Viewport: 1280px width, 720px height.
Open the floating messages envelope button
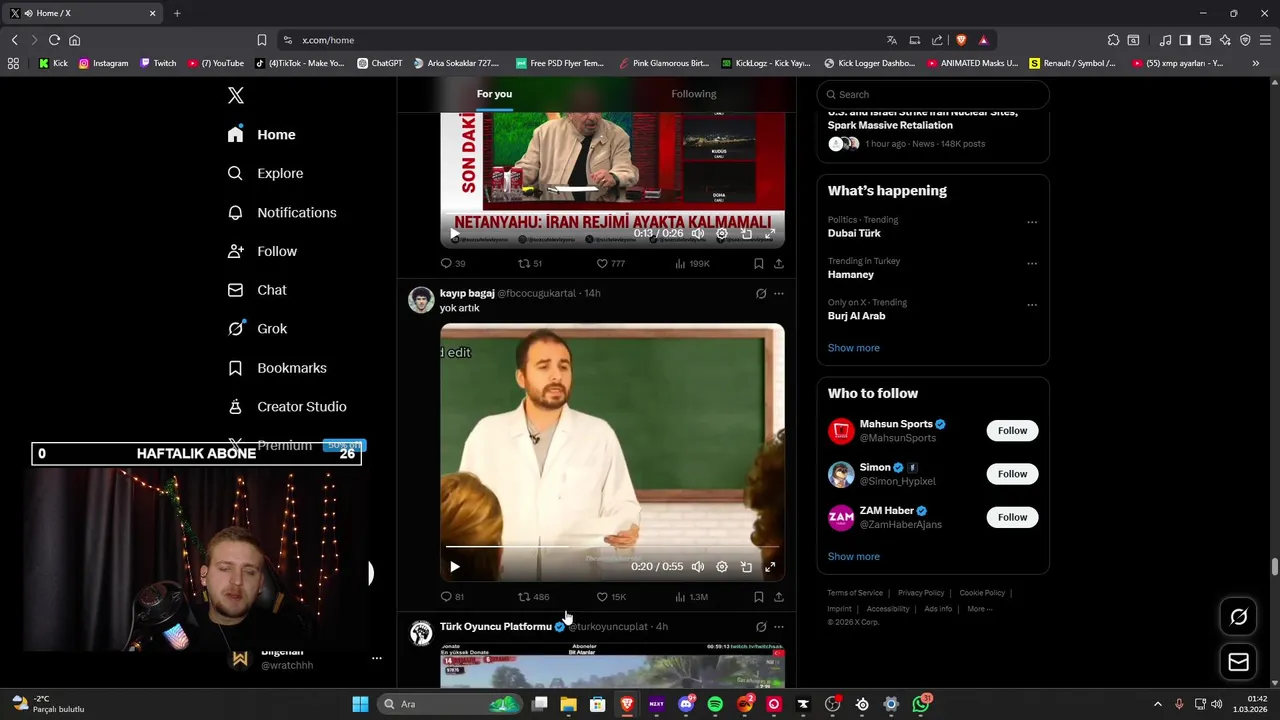pos(1239,662)
